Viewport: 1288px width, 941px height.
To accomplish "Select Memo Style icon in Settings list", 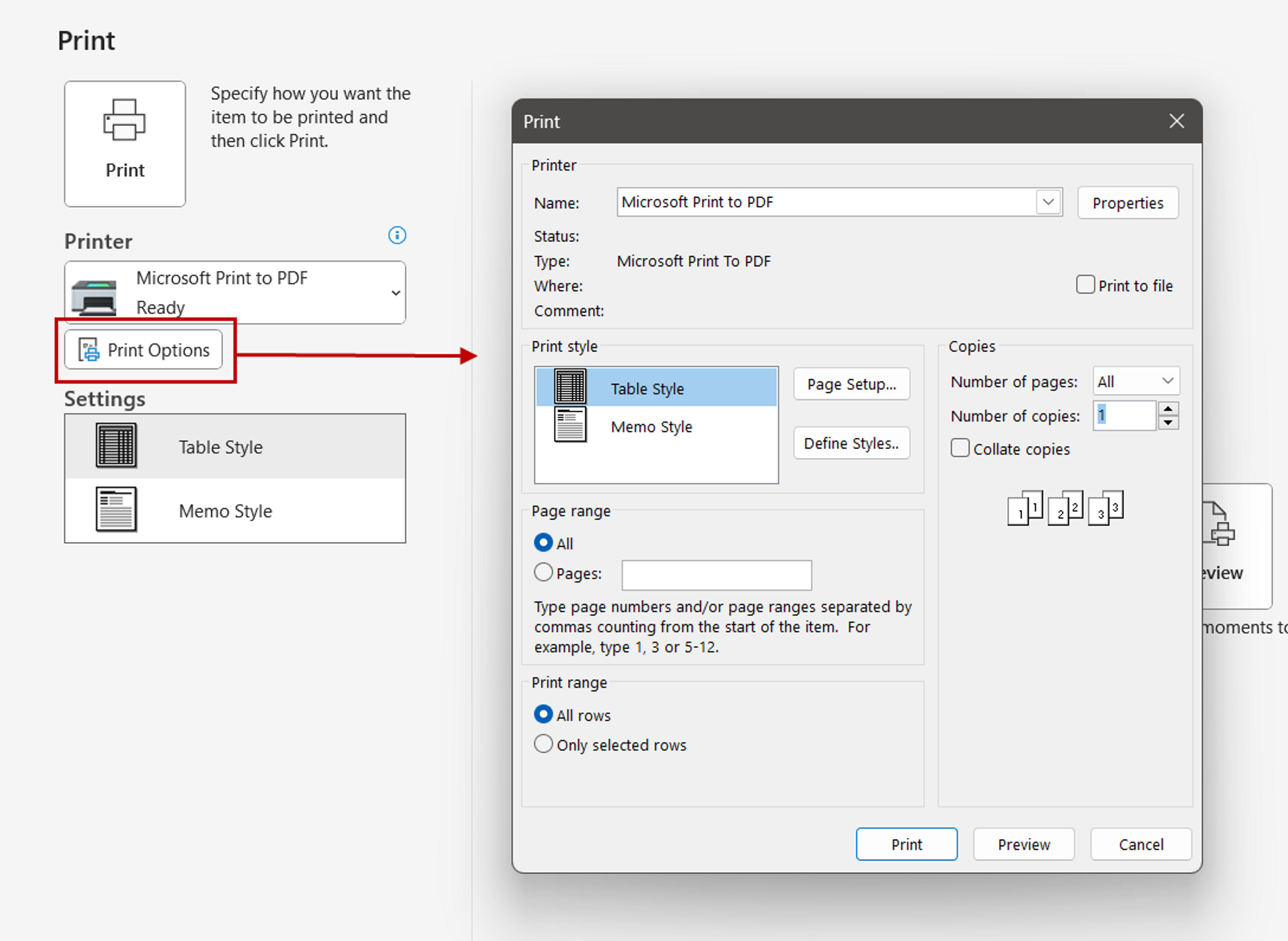I will coord(116,509).
